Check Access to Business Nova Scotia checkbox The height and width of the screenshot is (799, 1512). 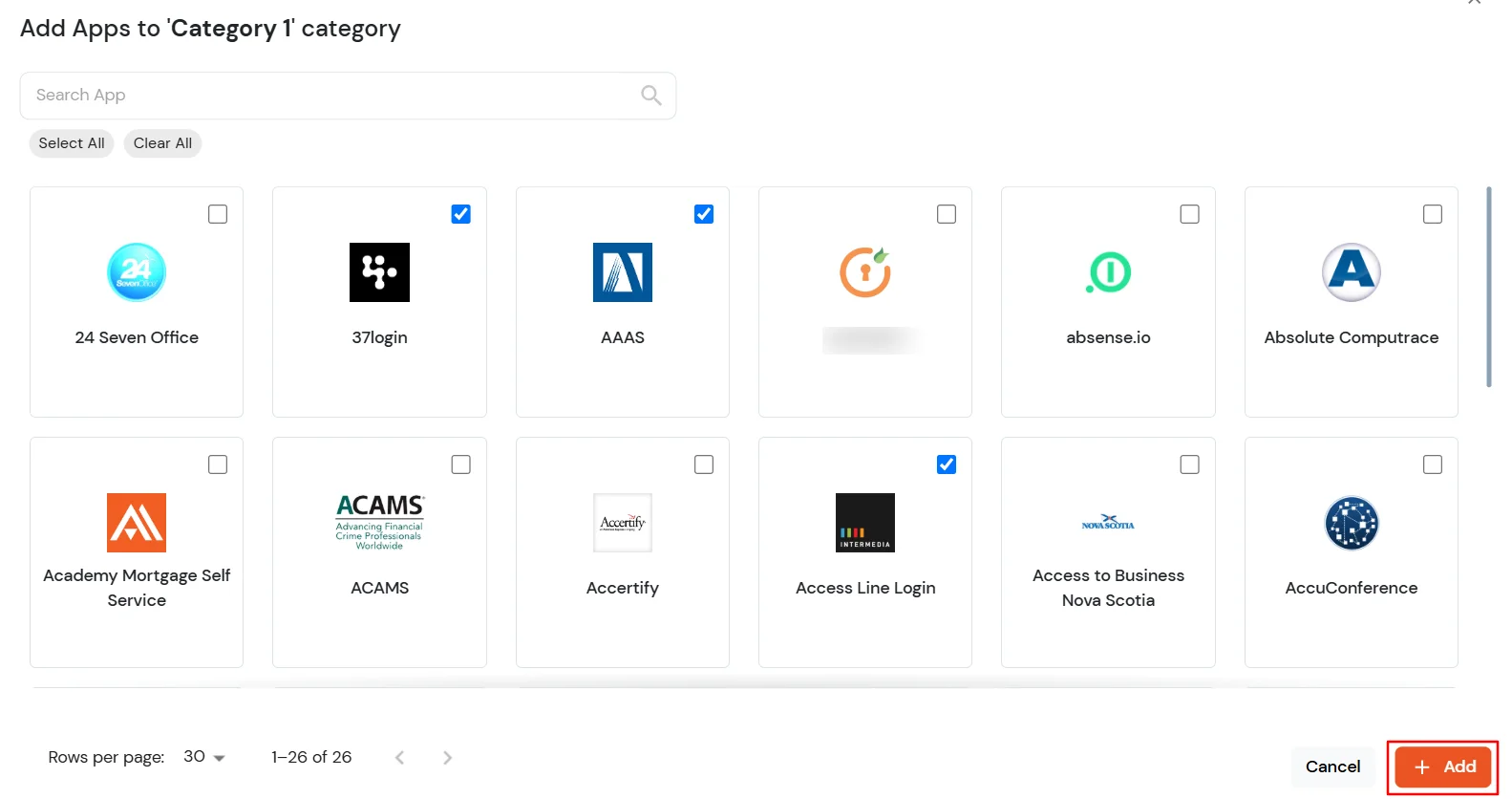coord(1189,464)
